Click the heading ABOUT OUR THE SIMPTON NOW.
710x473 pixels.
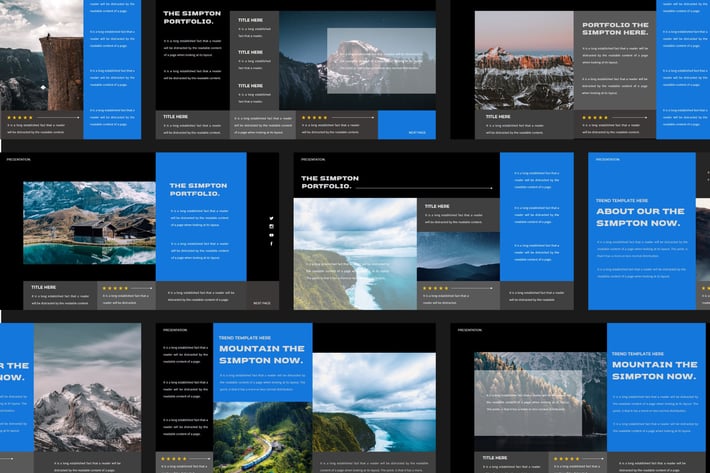coord(640,217)
